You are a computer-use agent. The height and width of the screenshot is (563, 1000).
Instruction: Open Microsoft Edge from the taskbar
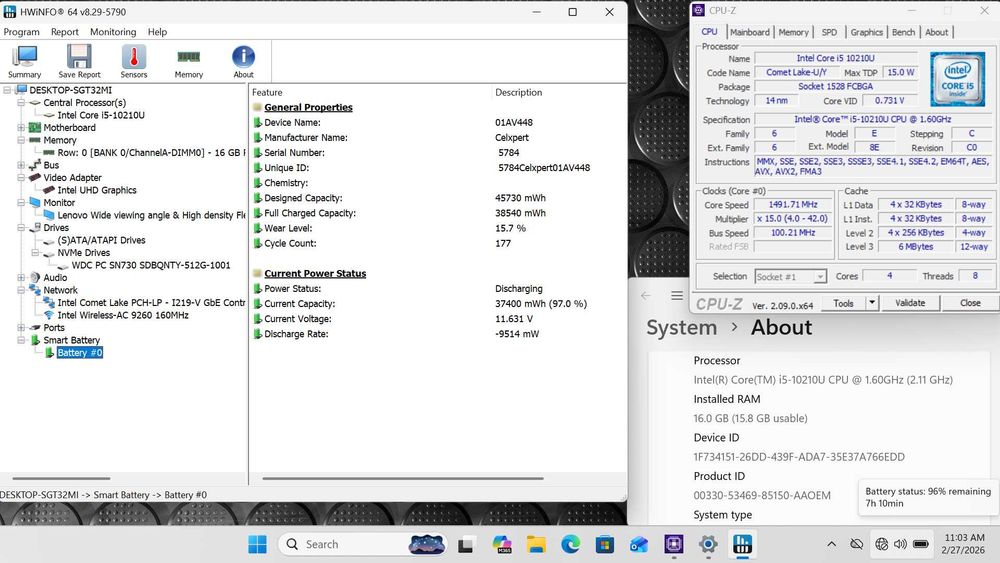point(571,545)
